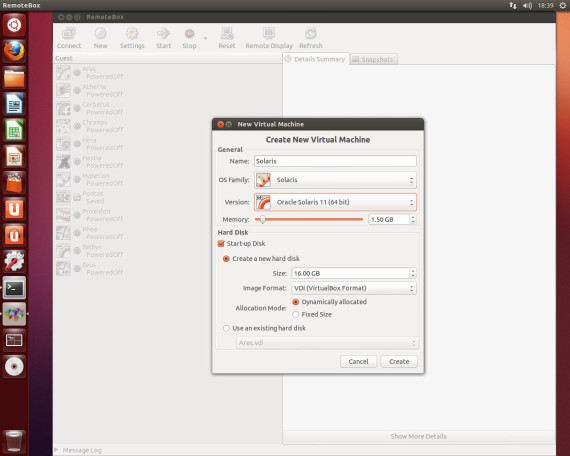Select the Tethys guest in the list
This screenshot has height=456, width=570.
pos(167,251)
